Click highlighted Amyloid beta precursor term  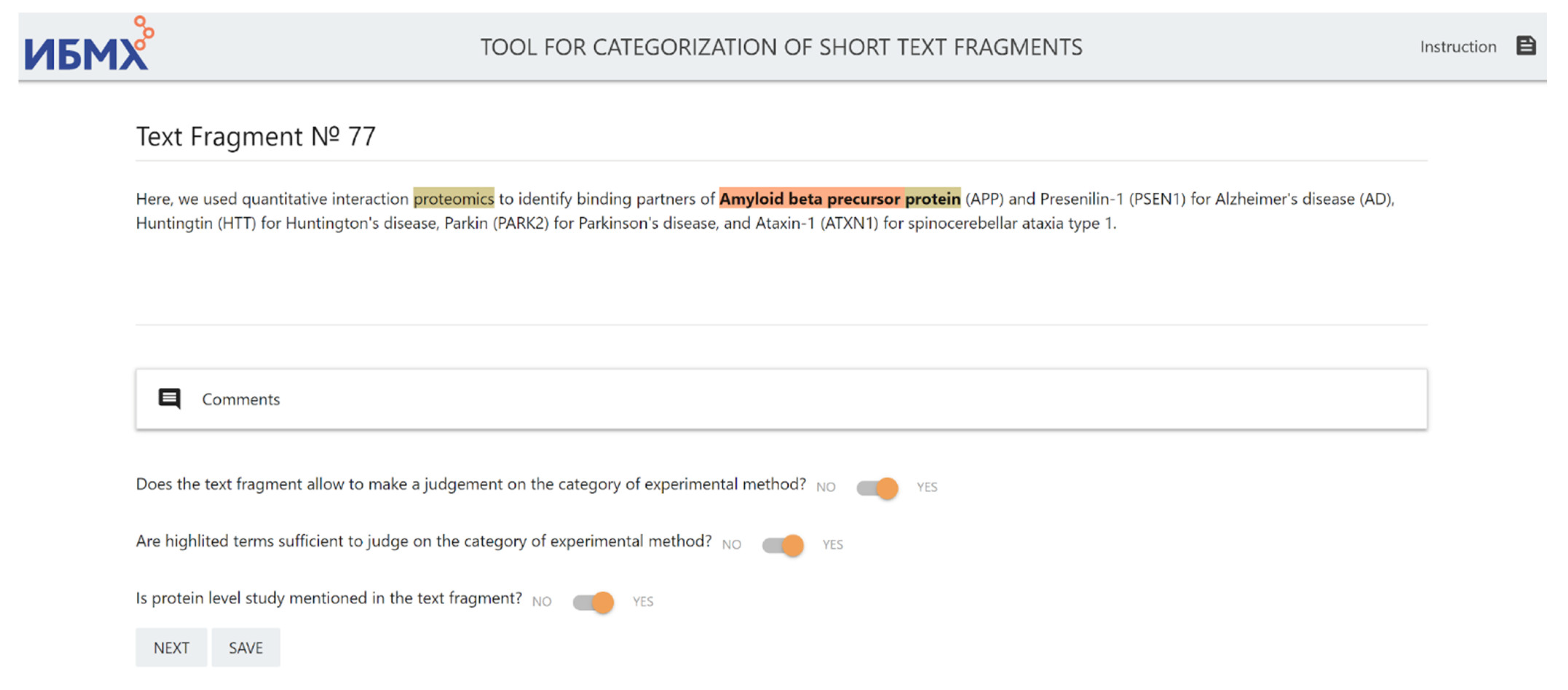point(809,199)
